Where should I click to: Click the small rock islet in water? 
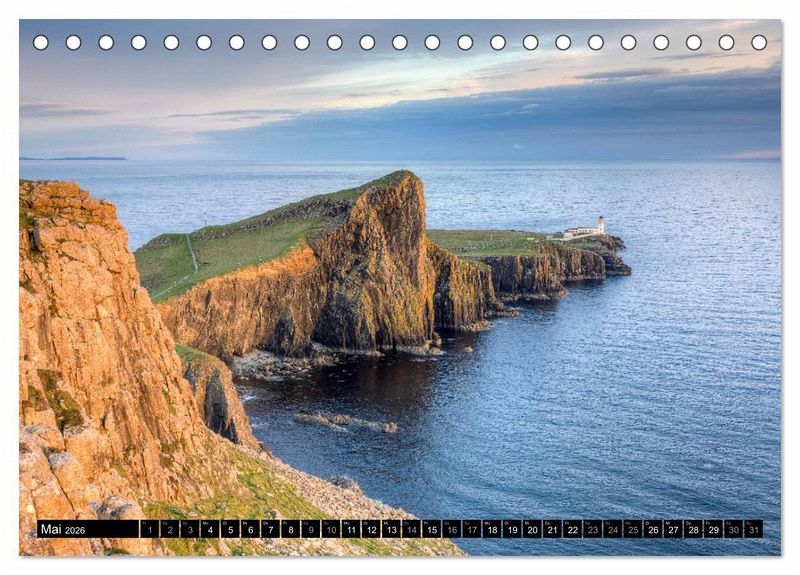coord(345,421)
